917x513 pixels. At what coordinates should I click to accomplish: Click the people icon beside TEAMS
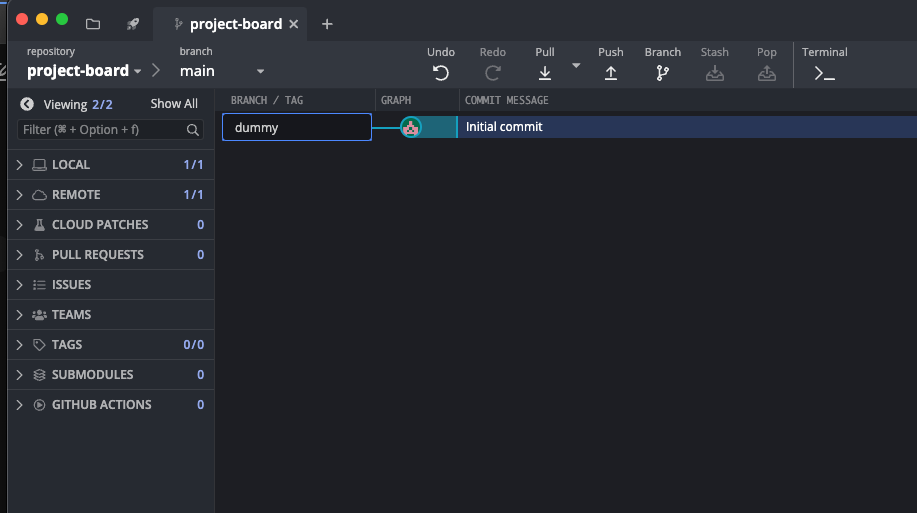(x=39, y=315)
